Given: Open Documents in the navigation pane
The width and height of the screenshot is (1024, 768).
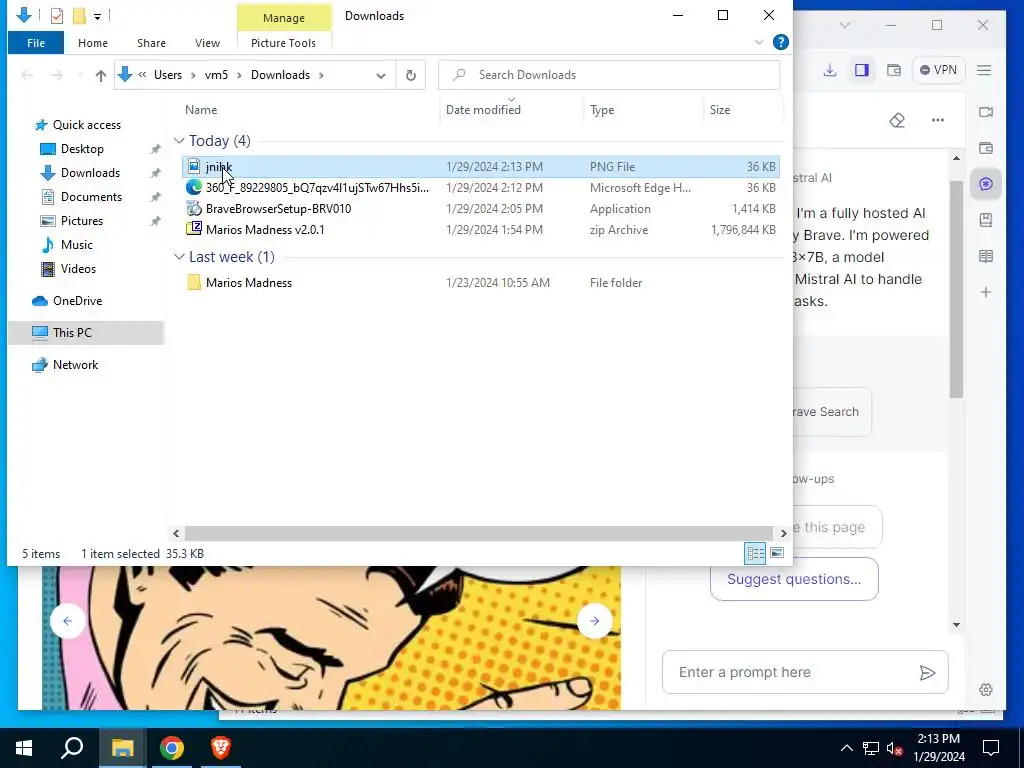Looking at the screenshot, I should (91, 197).
